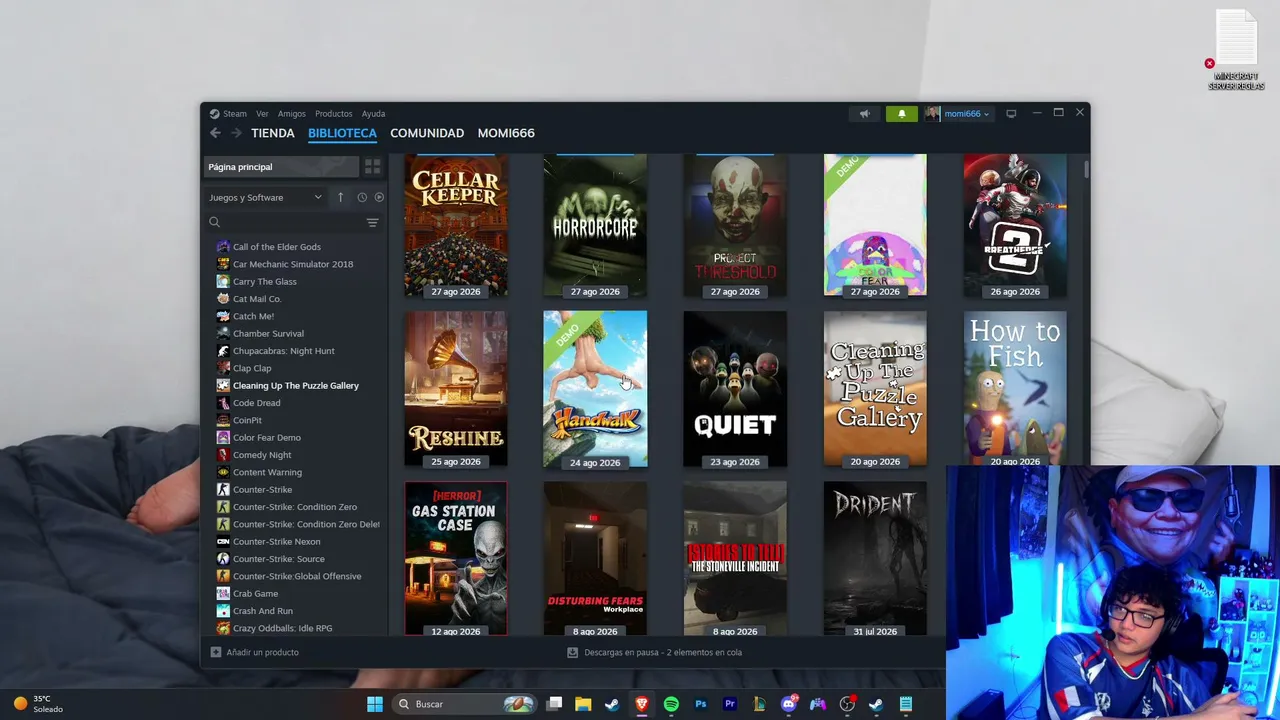Open the green notifications bell

(901, 114)
